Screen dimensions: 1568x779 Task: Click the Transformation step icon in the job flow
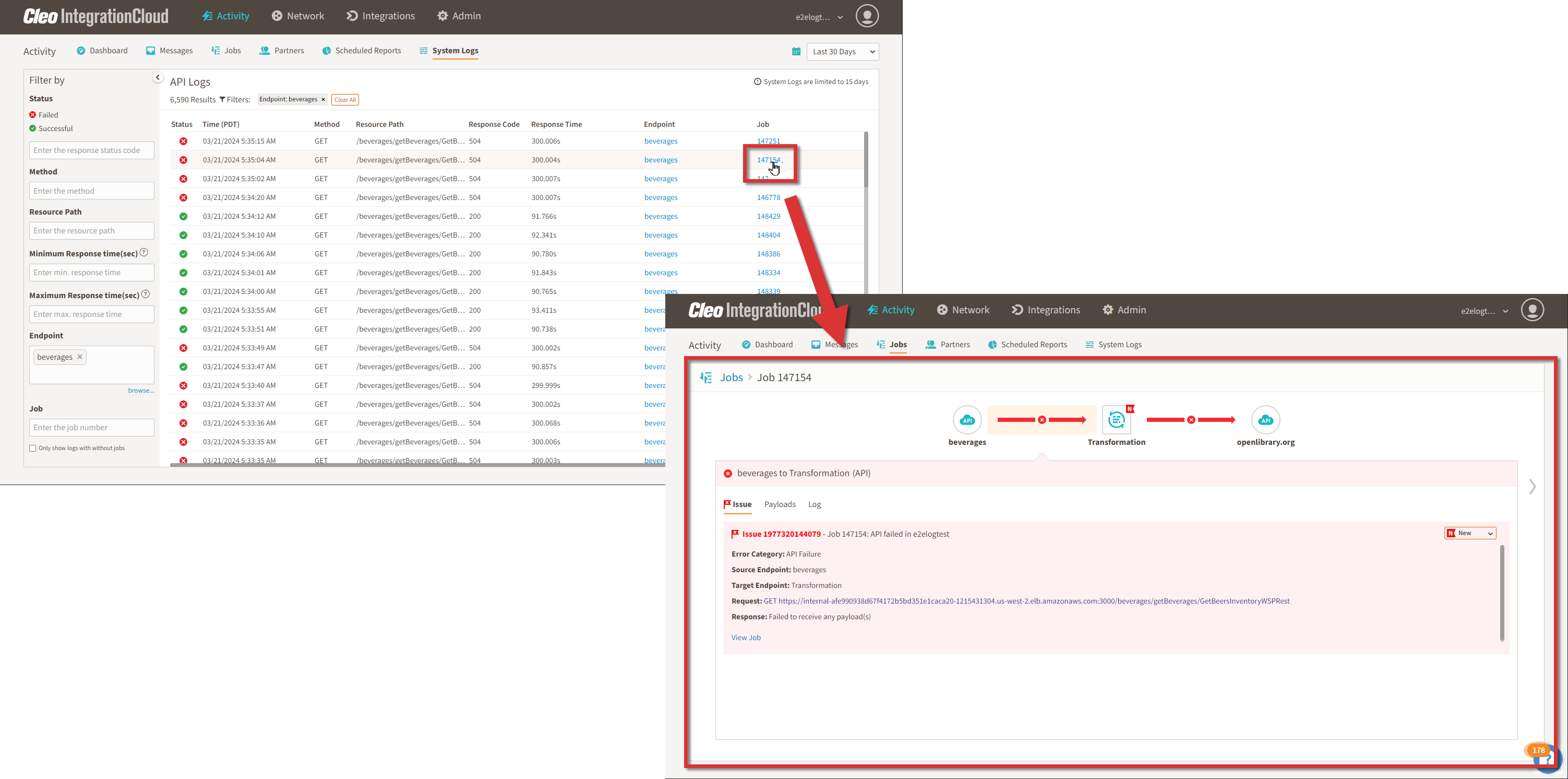click(1116, 420)
